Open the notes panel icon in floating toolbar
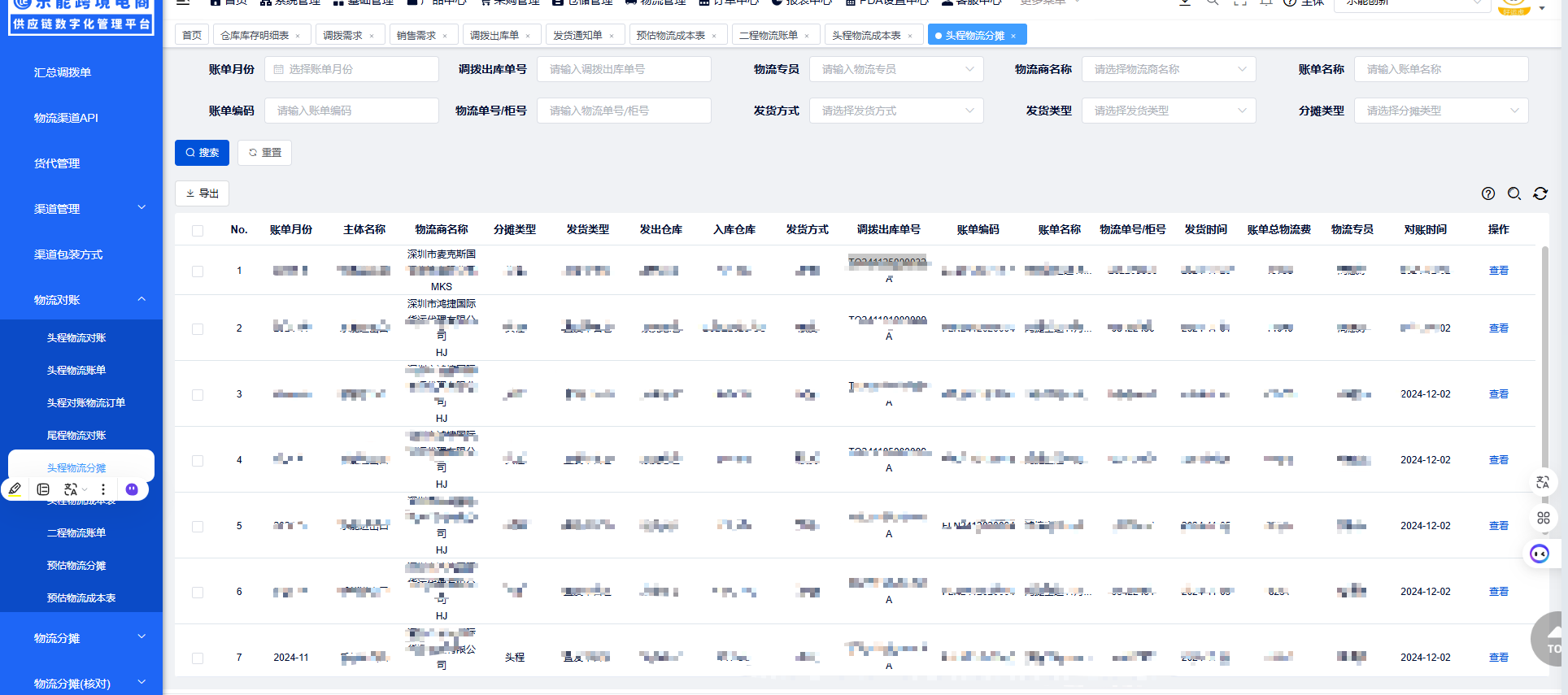 [x=43, y=489]
